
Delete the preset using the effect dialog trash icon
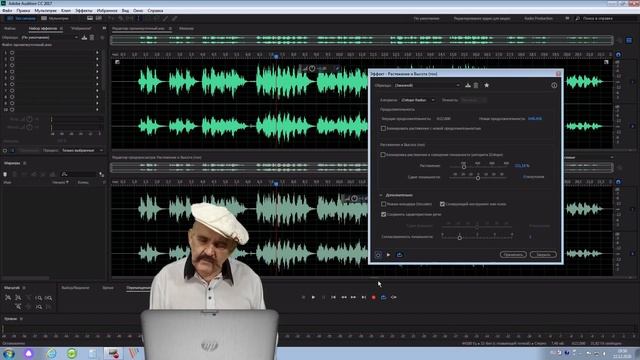click(476, 85)
